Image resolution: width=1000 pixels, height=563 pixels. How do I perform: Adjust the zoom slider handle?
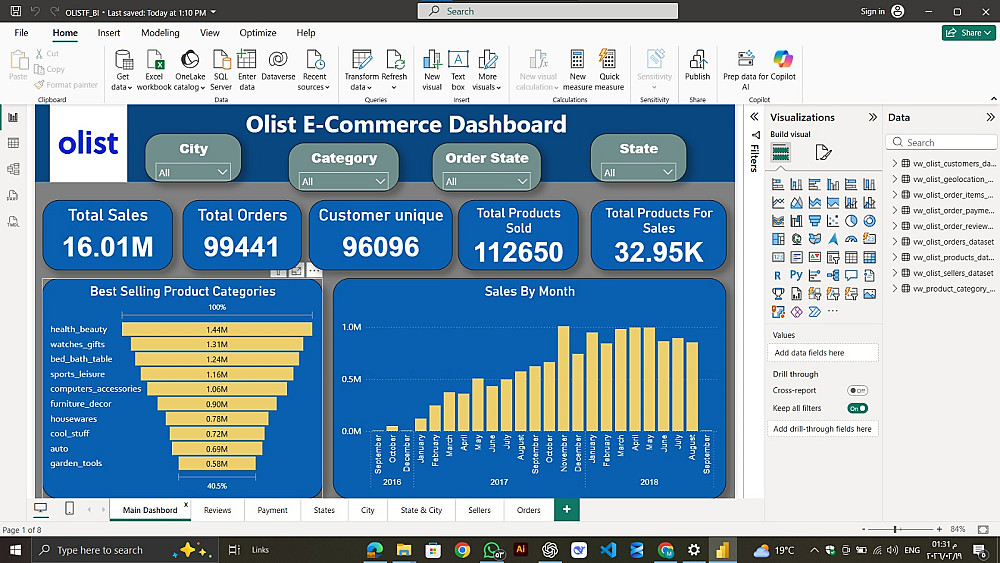pos(895,529)
